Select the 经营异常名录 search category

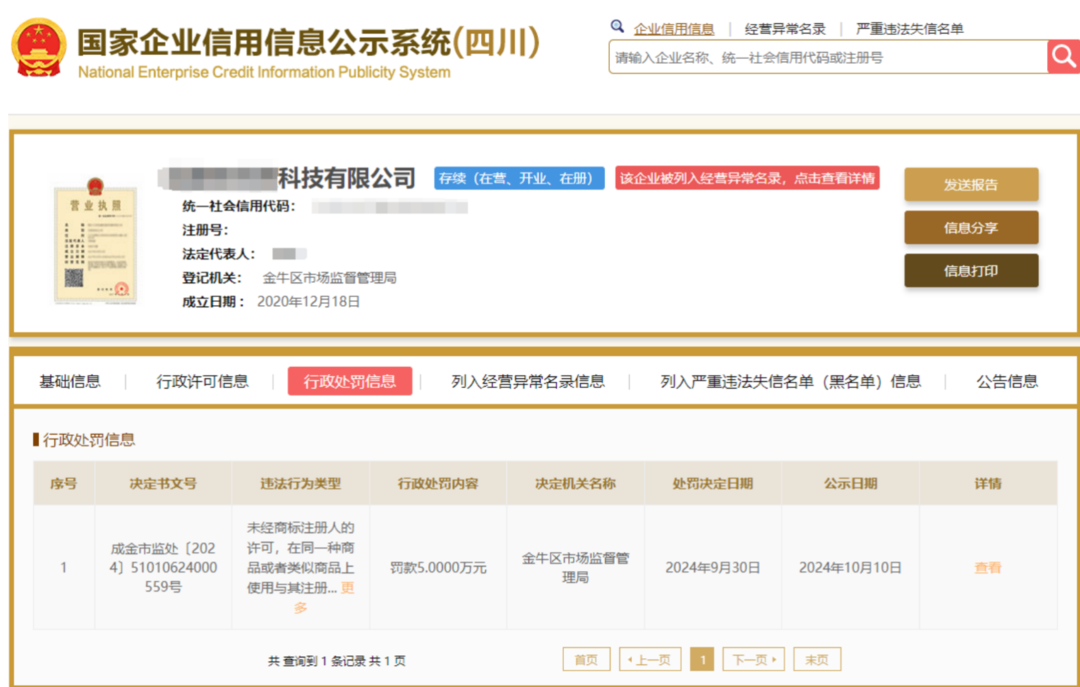785,29
